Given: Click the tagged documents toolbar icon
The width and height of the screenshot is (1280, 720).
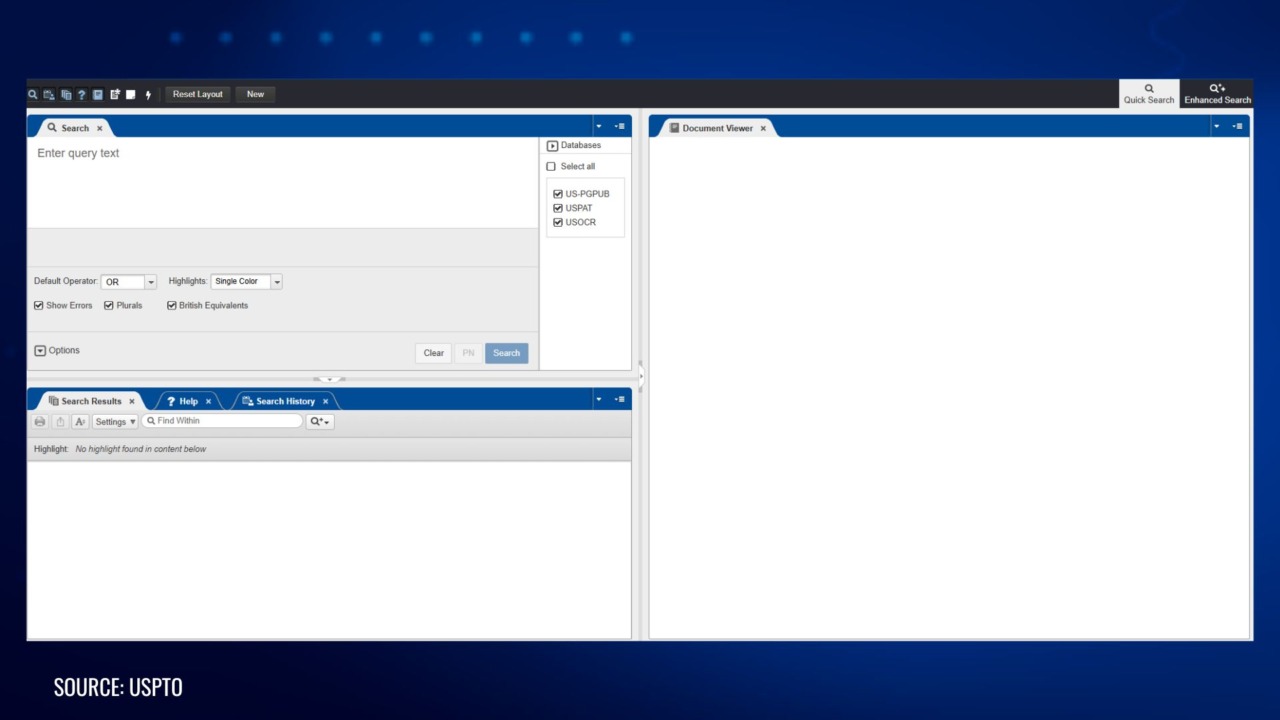Looking at the screenshot, I should coord(115,95).
